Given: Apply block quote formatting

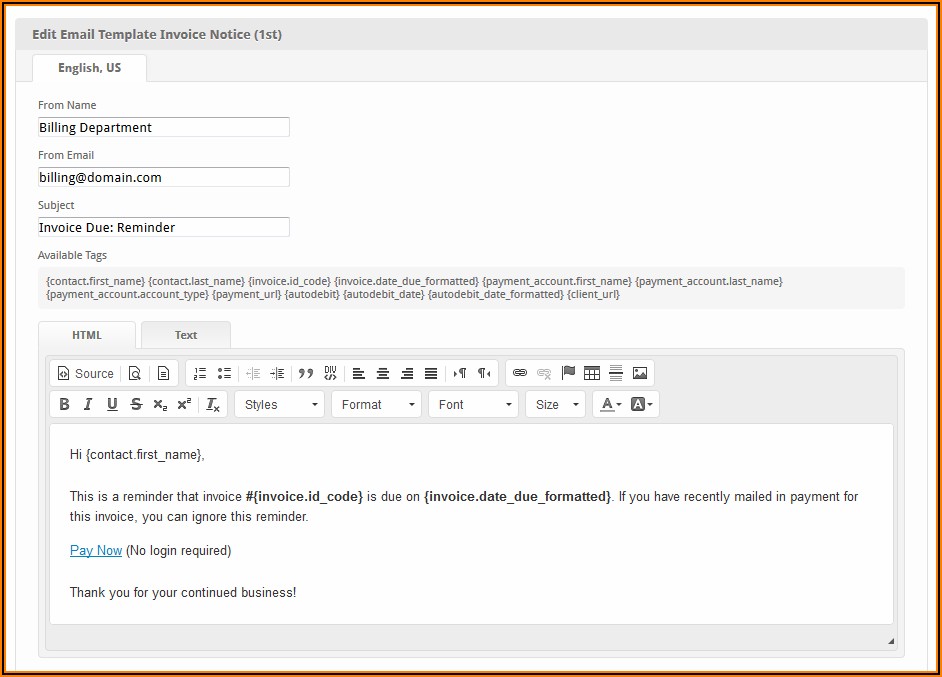Looking at the screenshot, I should pyautogui.click(x=306, y=374).
